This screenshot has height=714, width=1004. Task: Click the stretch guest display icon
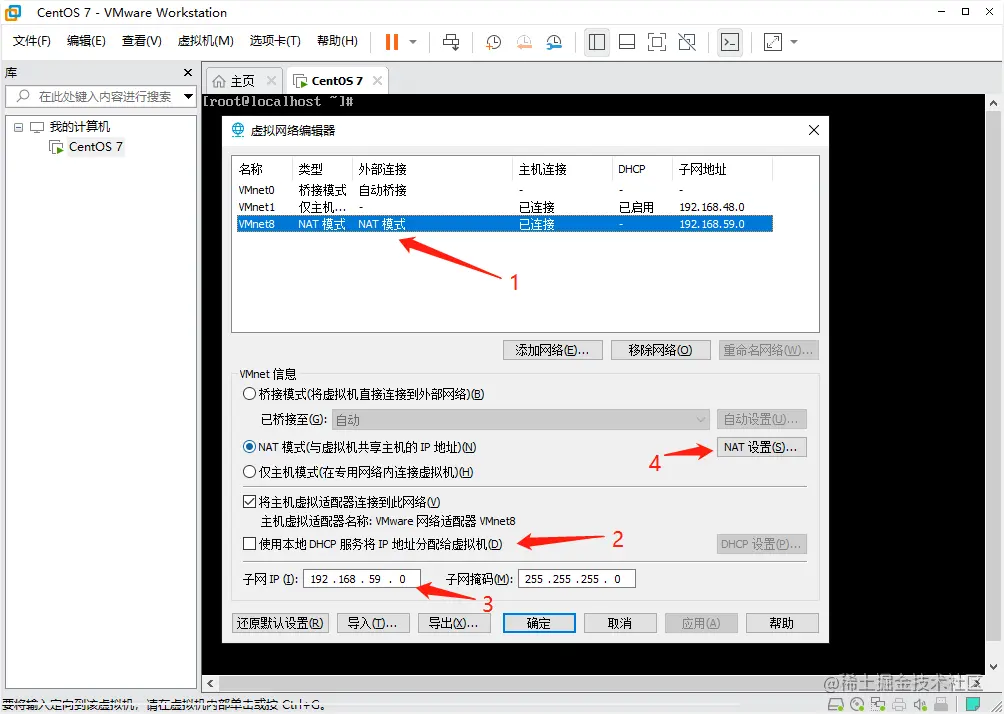pos(773,42)
